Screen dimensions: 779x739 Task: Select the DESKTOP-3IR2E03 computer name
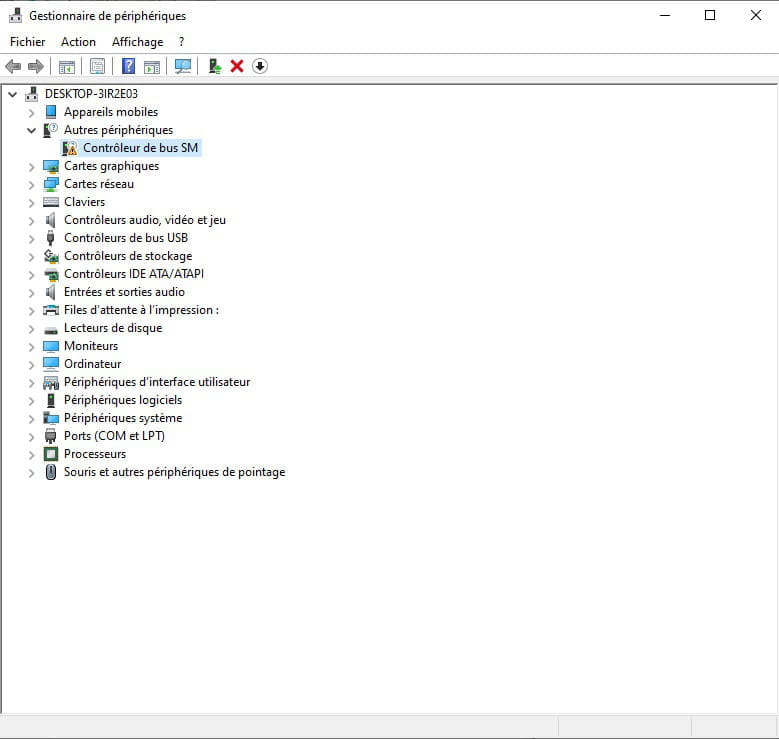point(91,94)
